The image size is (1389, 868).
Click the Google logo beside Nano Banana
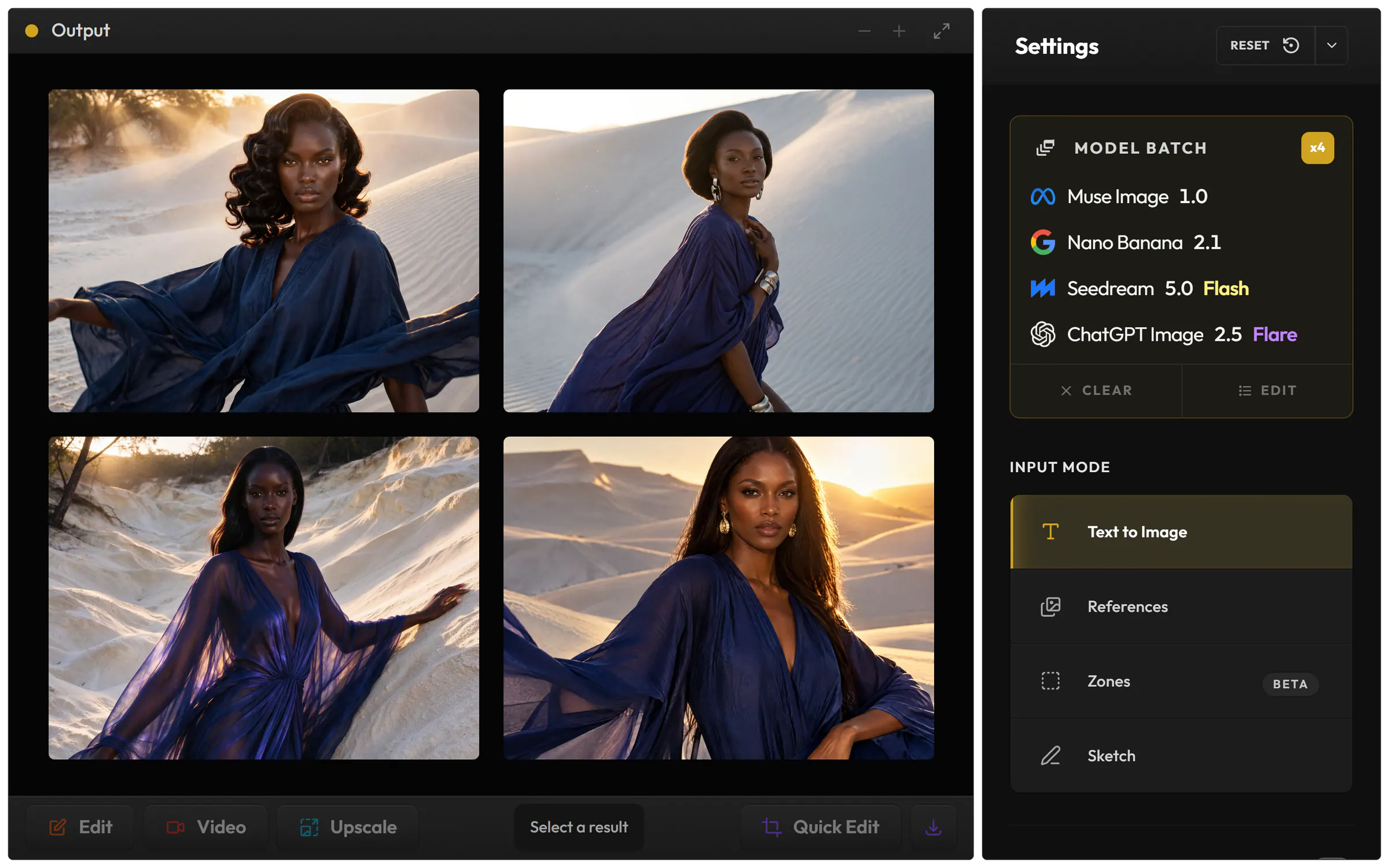coord(1043,242)
